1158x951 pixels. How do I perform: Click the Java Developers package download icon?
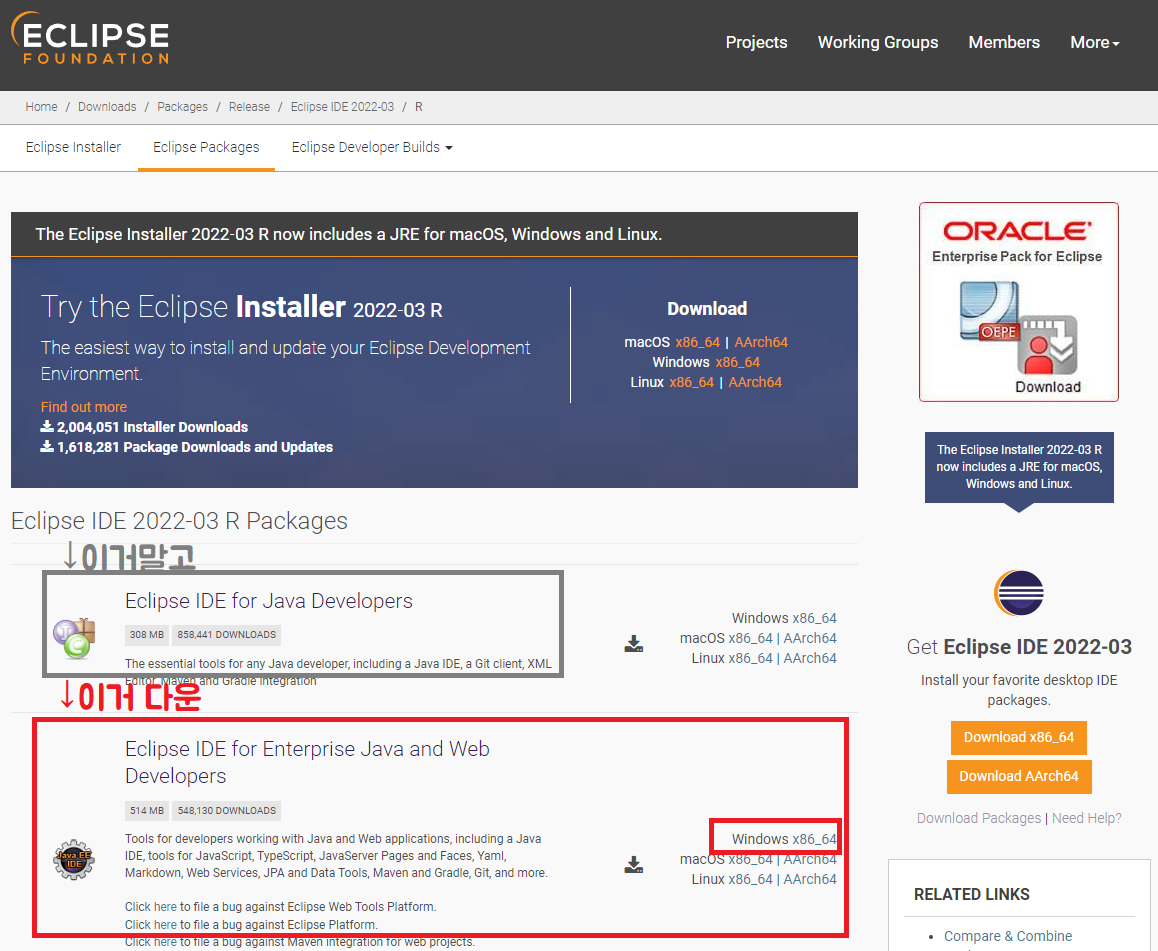coord(634,644)
